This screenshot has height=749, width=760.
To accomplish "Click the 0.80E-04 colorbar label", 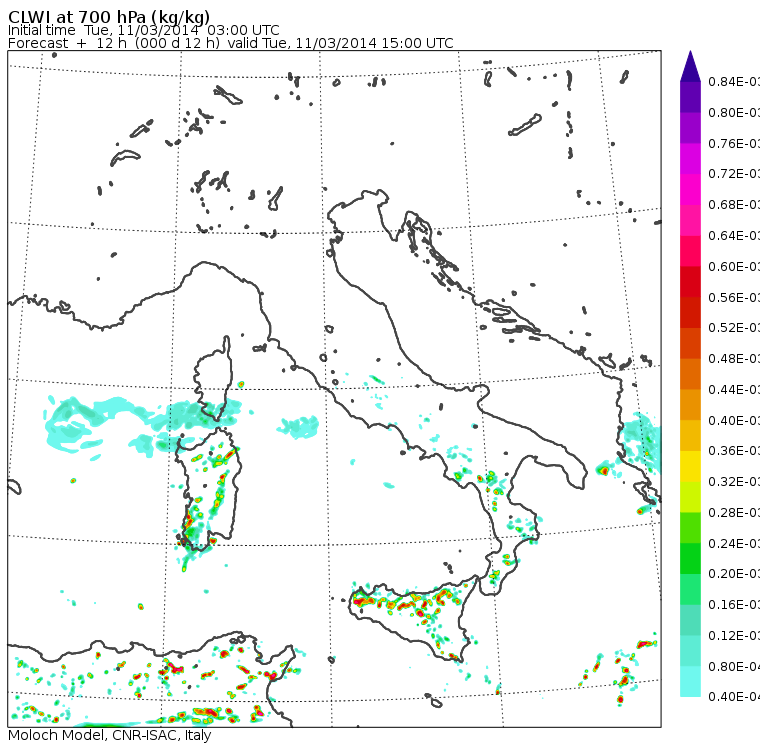I will point(734,667).
